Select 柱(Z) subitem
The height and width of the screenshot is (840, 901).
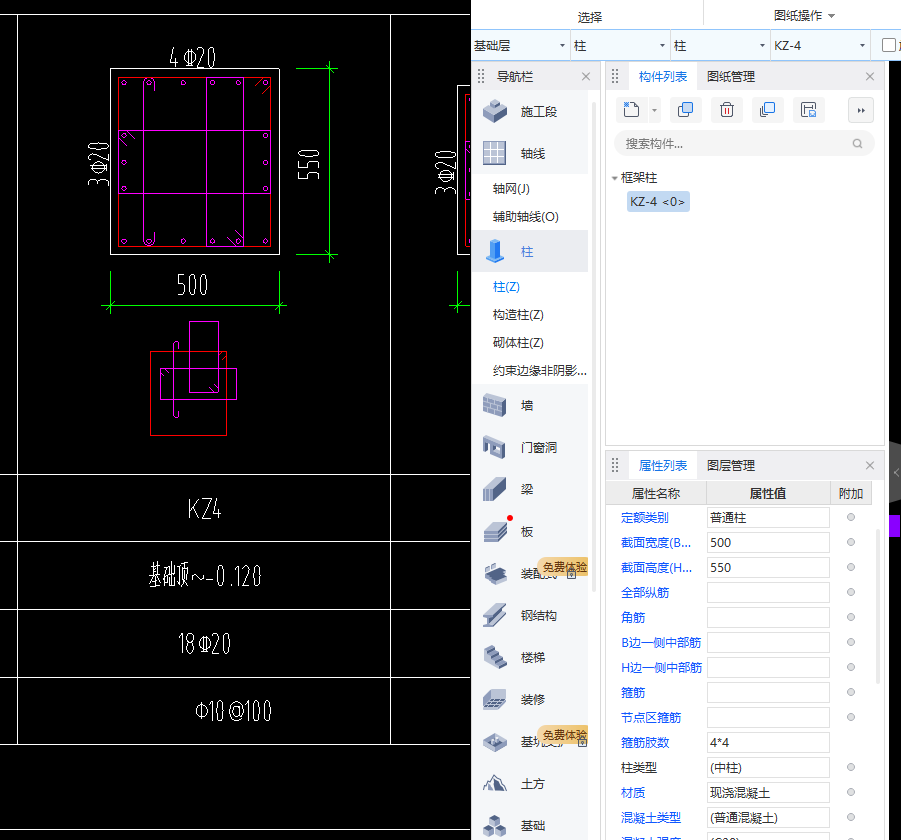506,287
